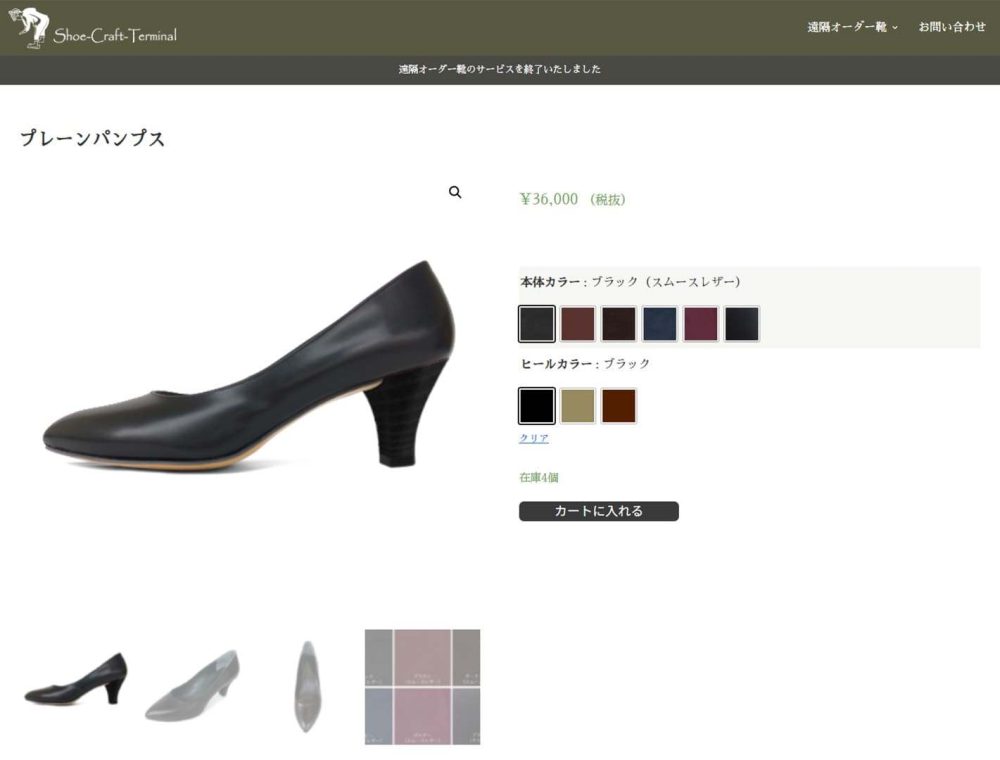Open the front-view pump thumbnail

coord(308,685)
